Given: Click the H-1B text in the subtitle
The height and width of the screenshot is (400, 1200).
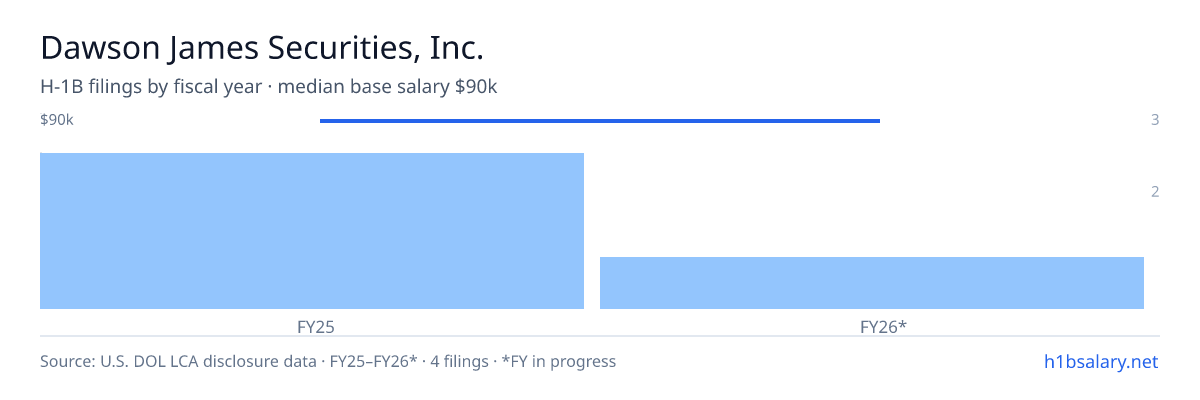Looking at the screenshot, I should coord(61,87).
